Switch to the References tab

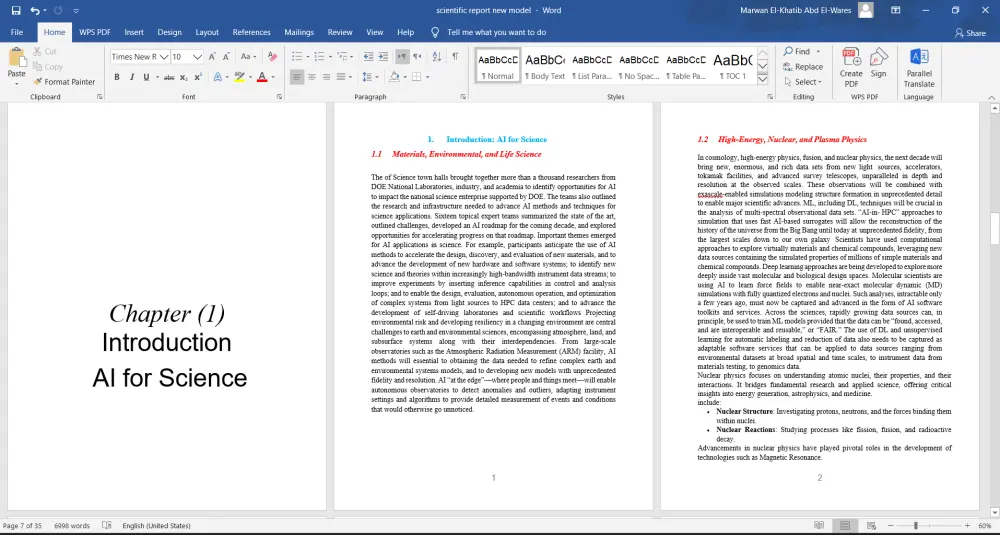251,32
